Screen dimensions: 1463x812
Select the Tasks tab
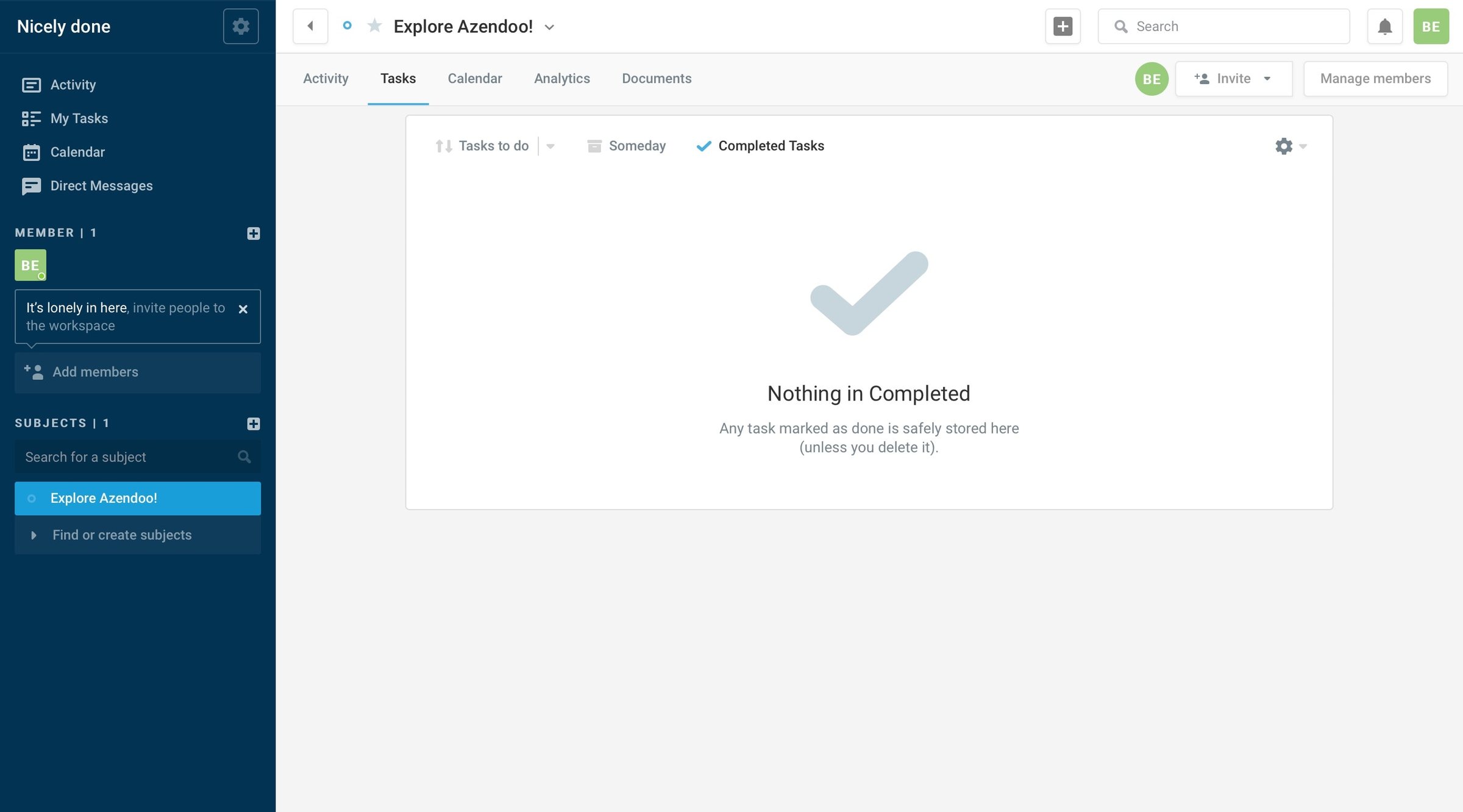point(398,79)
